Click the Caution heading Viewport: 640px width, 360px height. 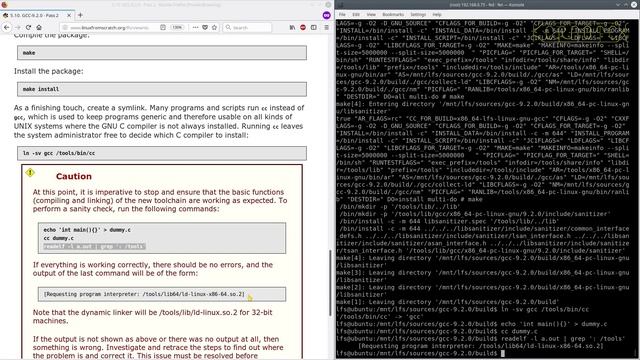pos(74,176)
